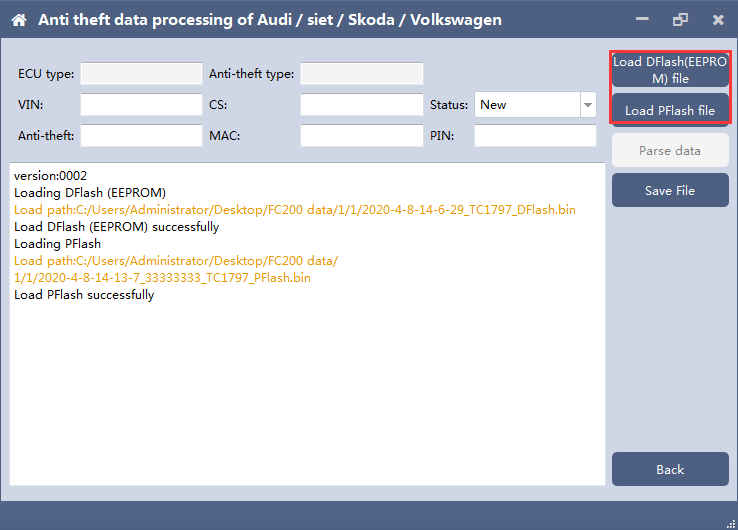
Task: Focus the Anti-theft input field
Action: (x=141, y=136)
